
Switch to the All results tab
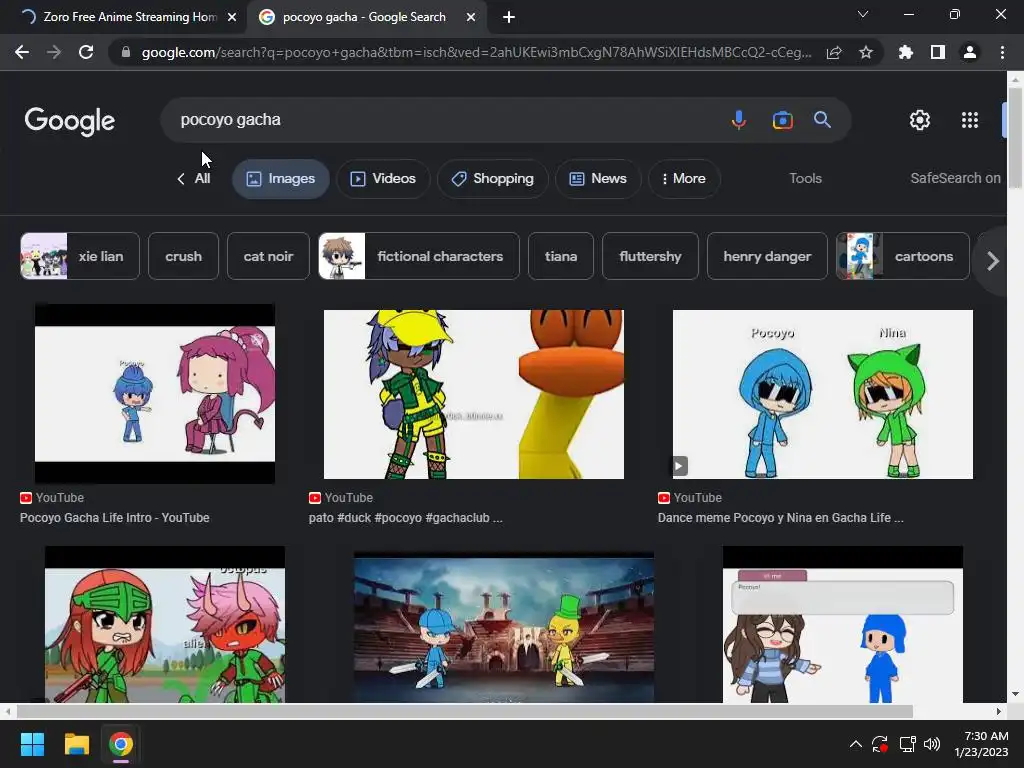[x=202, y=178]
